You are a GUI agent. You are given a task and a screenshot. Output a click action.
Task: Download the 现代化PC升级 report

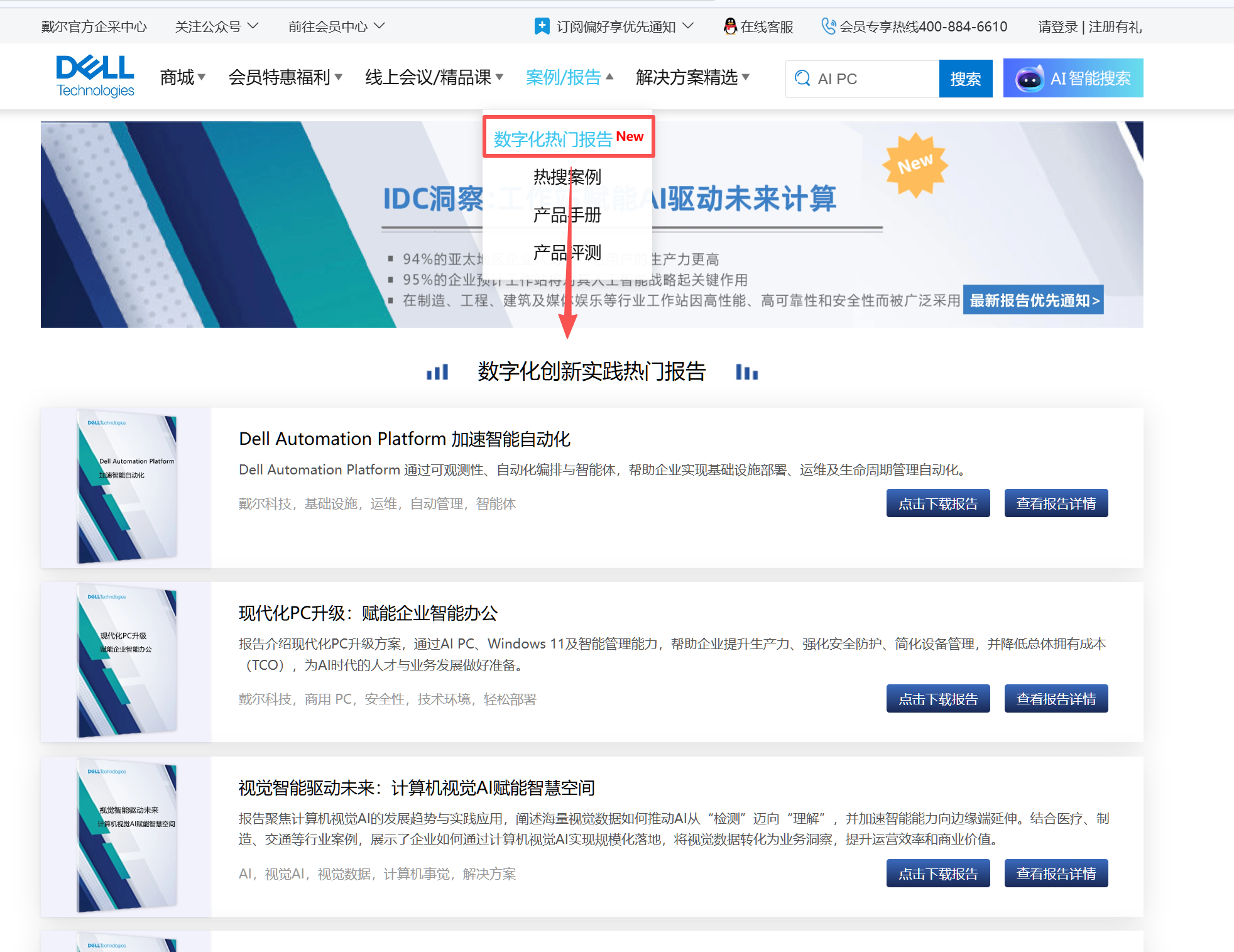point(938,699)
